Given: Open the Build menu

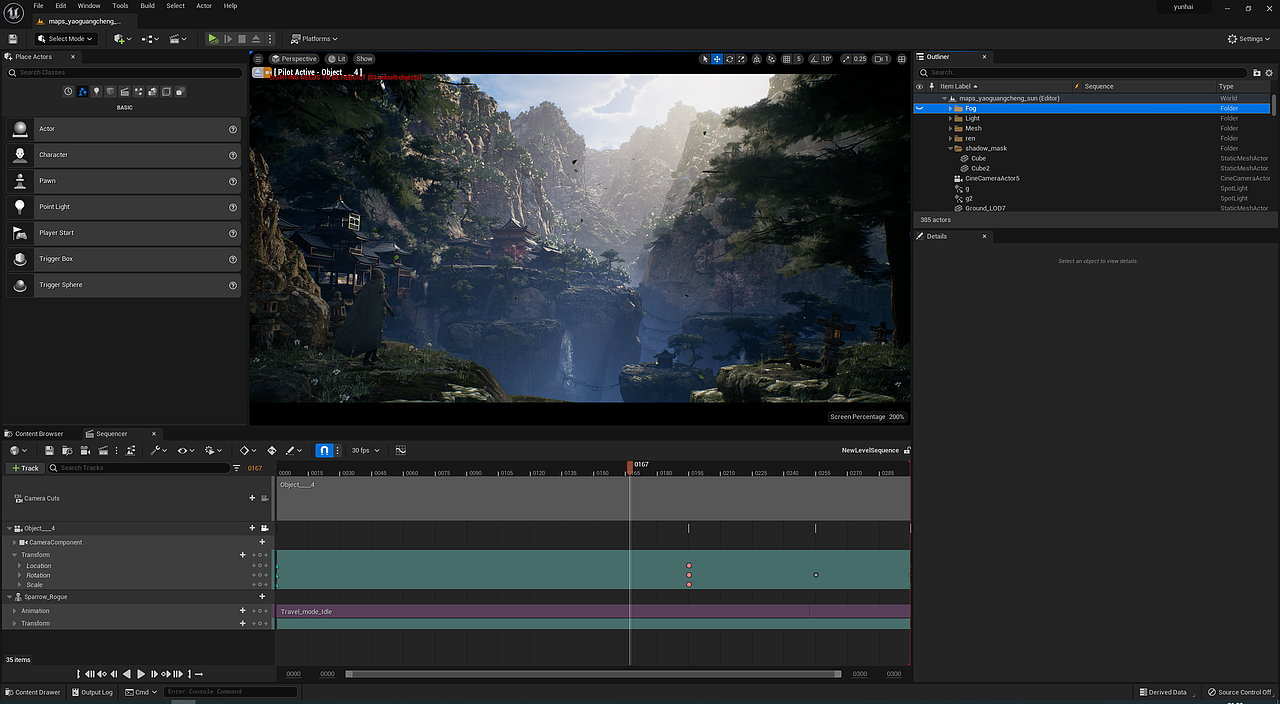Looking at the screenshot, I should (147, 6).
